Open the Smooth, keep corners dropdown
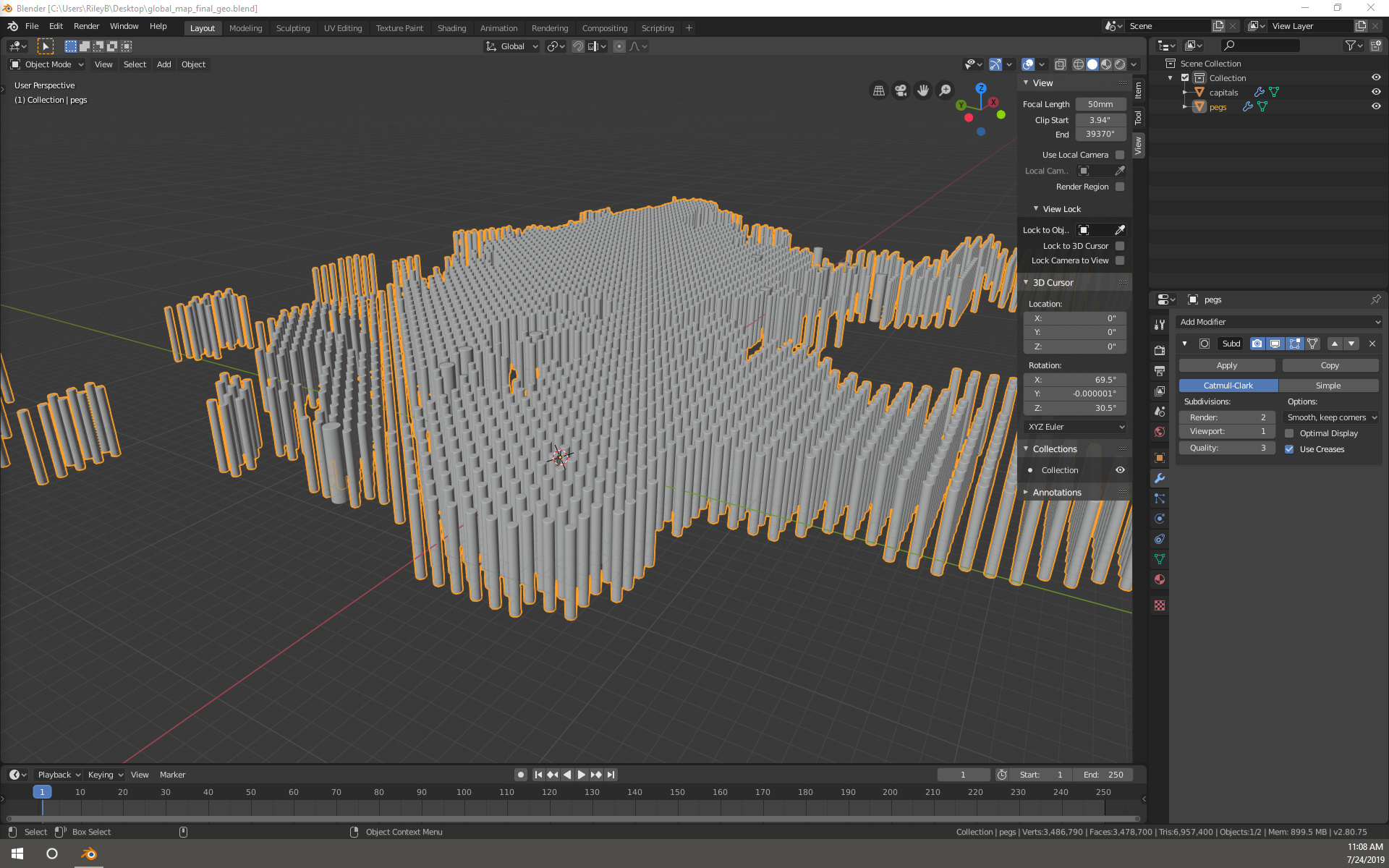 (x=1330, y=417)
